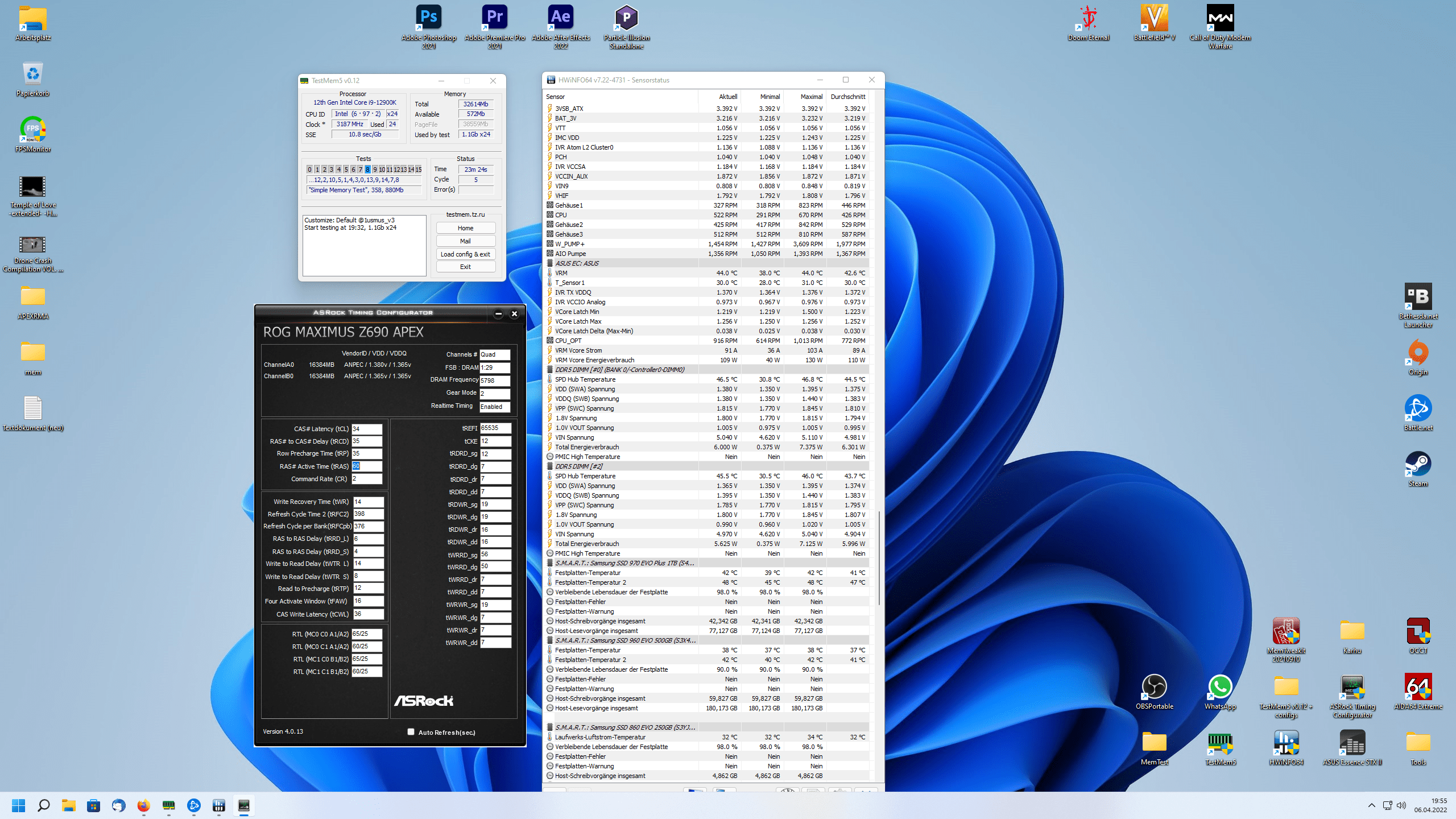
Task: Open the TestMem5 desktop shortcut
Action: [1221, 748]
